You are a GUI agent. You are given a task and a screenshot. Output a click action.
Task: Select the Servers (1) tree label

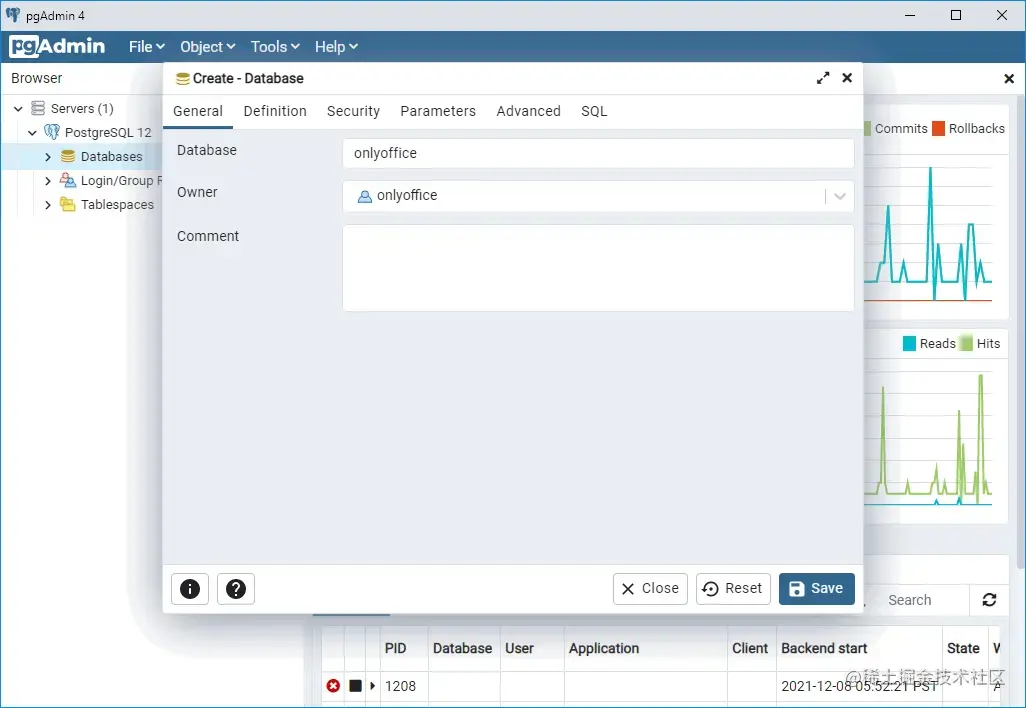point(82,109)
